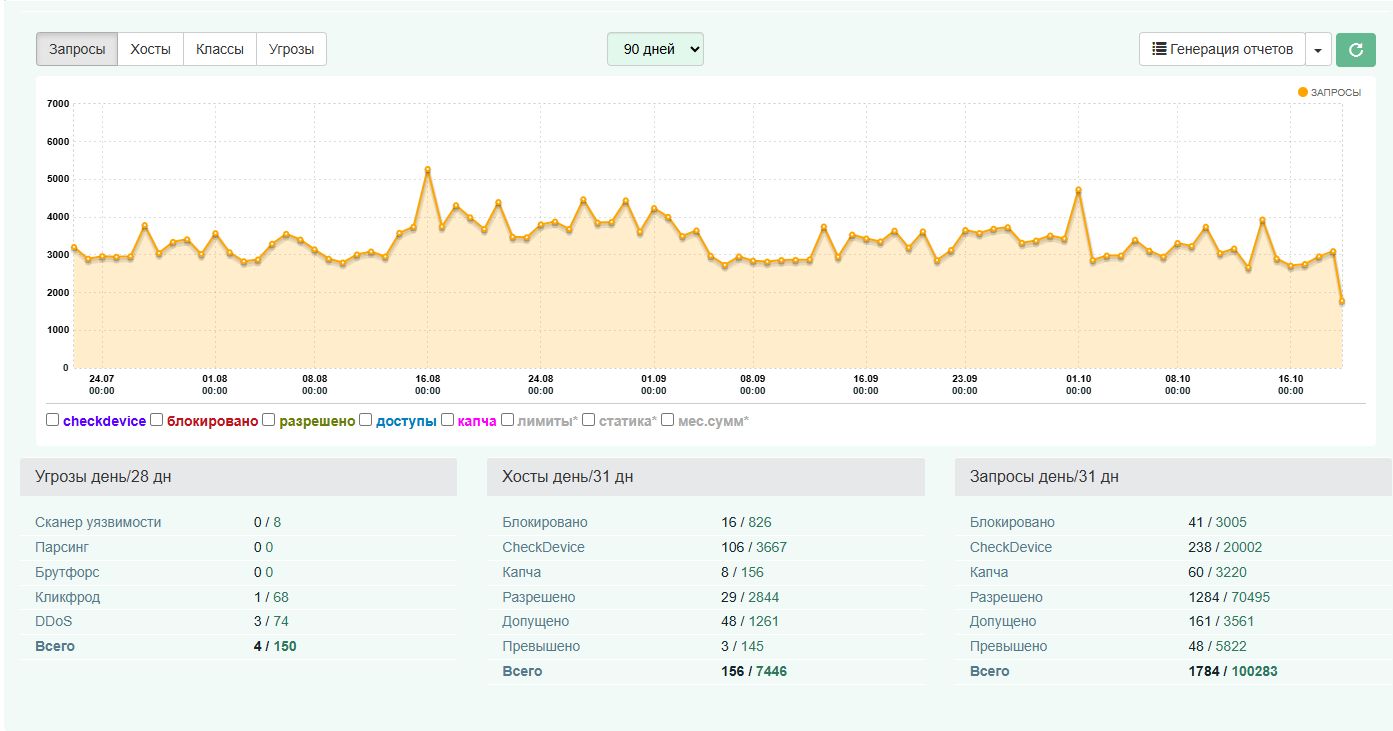Click Сканер уязвимости threat row label
1393x731 pixels.
coord(98,522)
